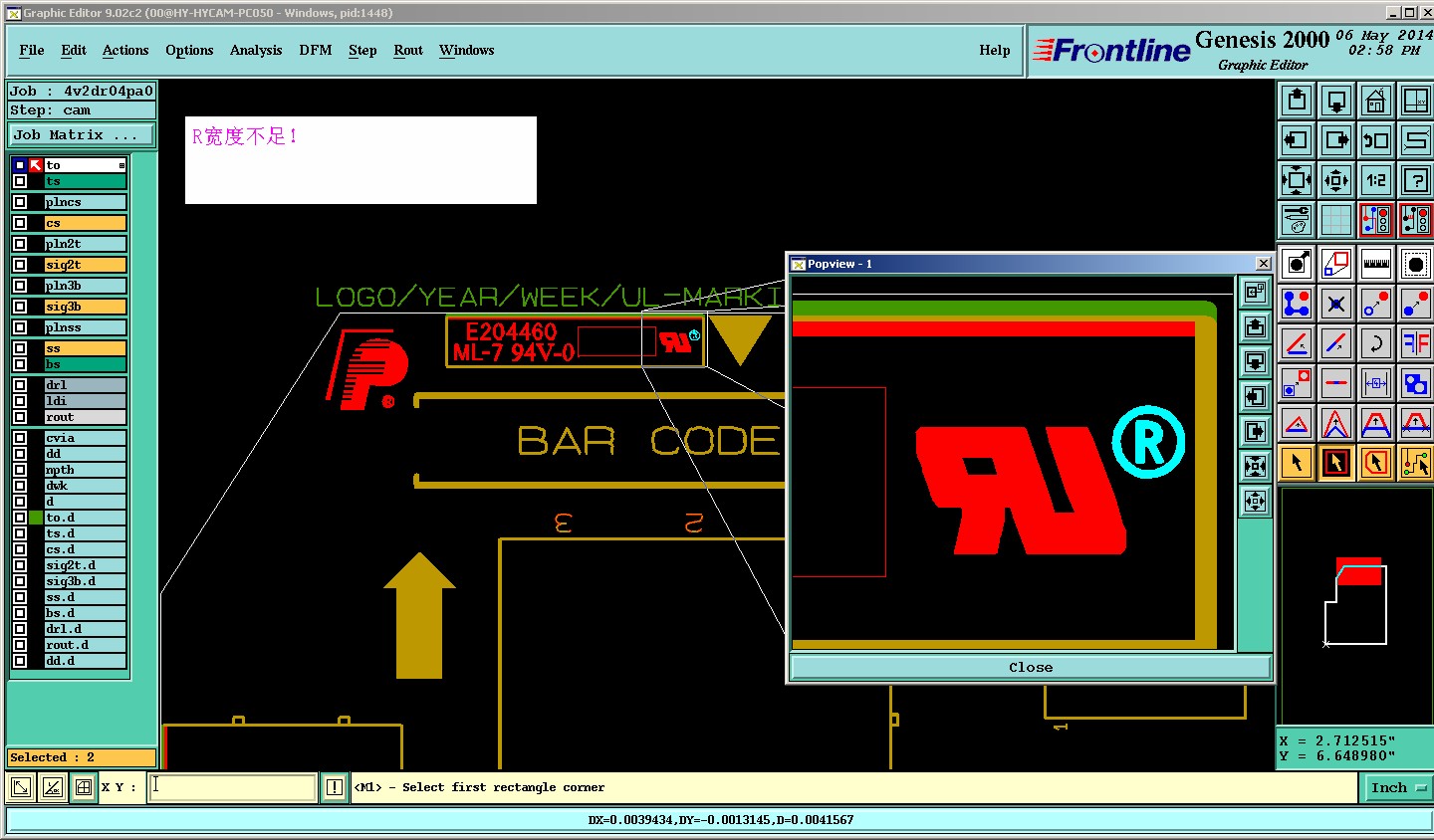
Task: Click the sig3b.d layer name
Action: click(86, 581)
